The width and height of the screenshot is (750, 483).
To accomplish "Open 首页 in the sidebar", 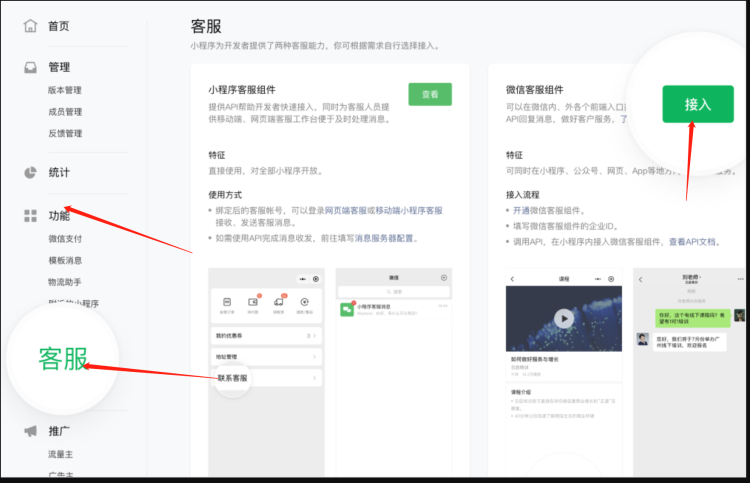I will coord(58,26).
